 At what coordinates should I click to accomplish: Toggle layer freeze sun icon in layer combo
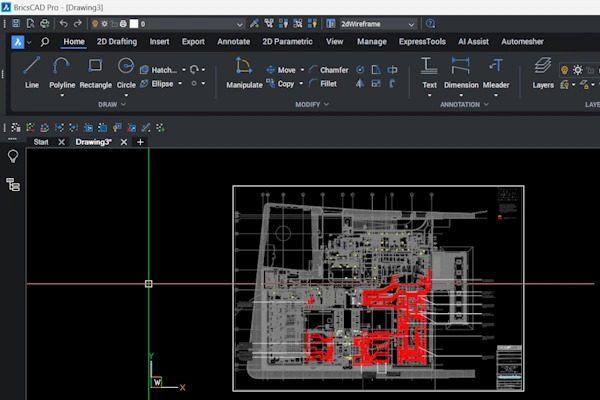pyautogui.click(x=104, y=24)
